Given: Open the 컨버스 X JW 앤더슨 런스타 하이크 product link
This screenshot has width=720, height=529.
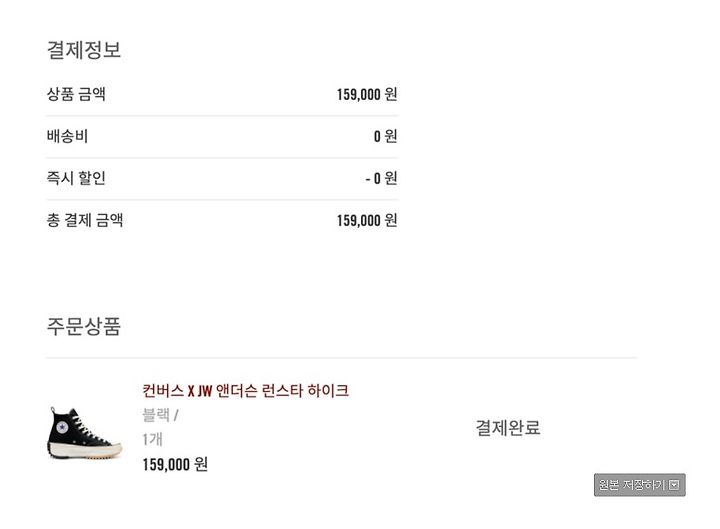Looking at the screenshot, I should tap(245, 391).
